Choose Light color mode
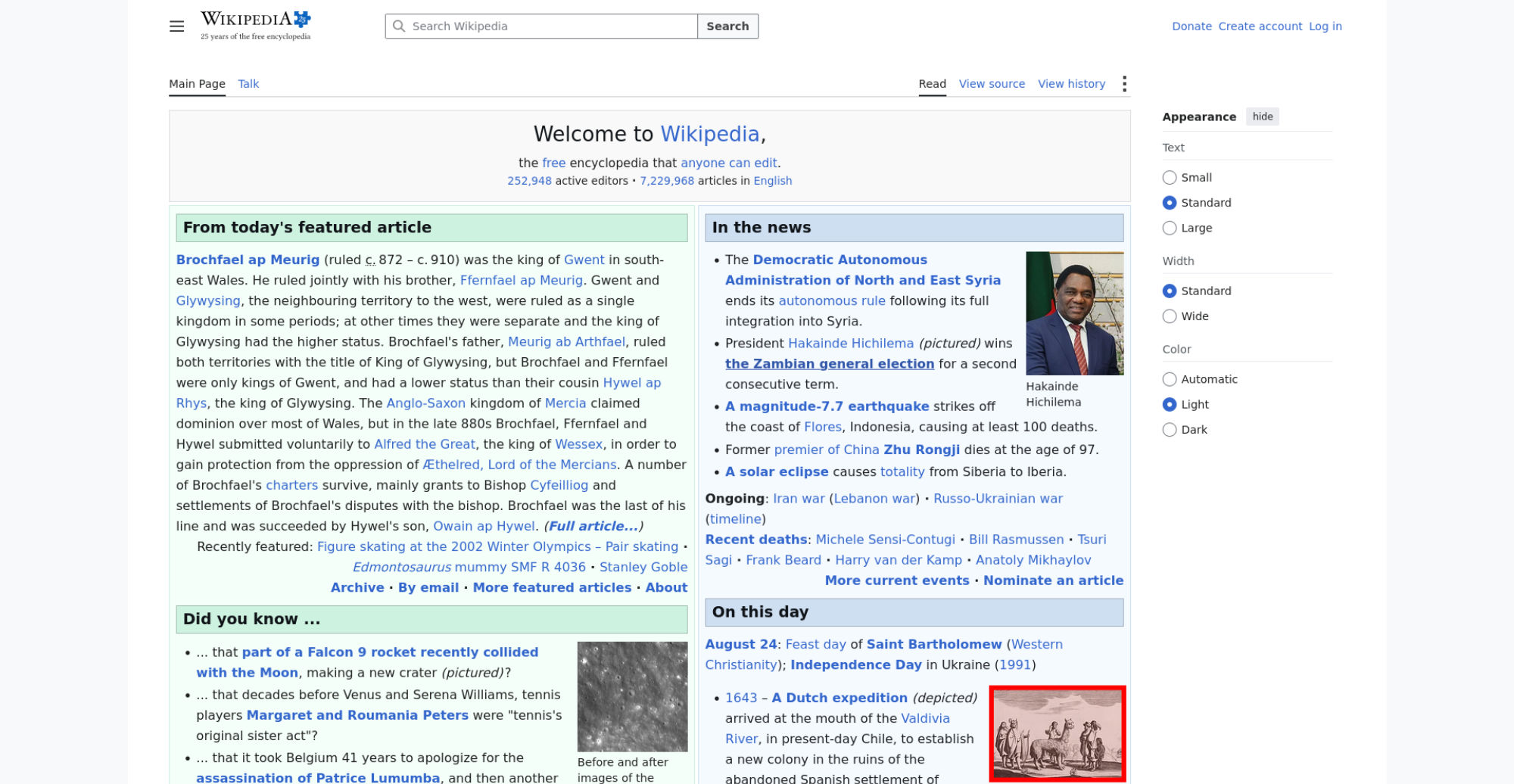 point(1170,404)
